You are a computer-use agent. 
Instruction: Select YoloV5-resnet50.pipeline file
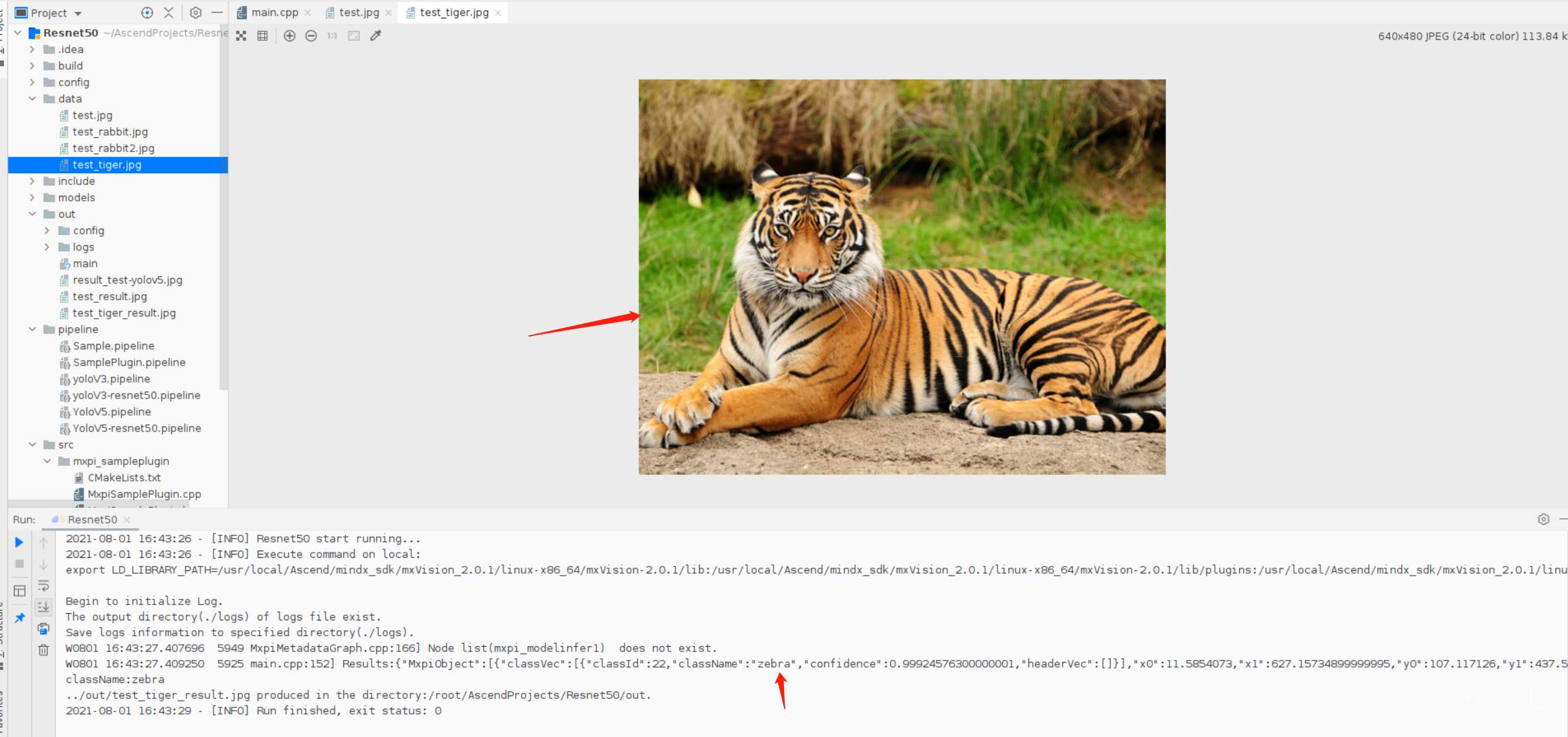point(136,428)
